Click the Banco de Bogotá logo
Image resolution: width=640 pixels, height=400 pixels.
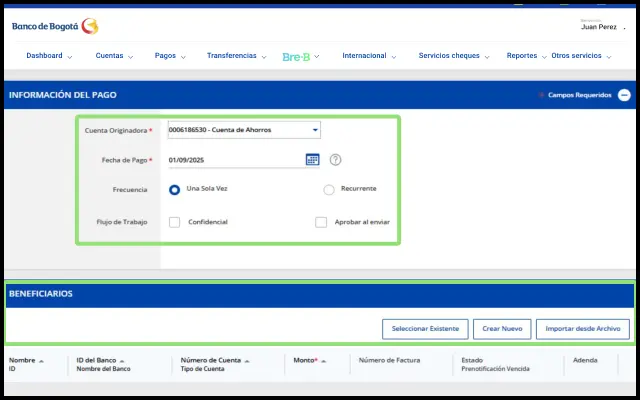pyautogui.click(x=55, y=27)
